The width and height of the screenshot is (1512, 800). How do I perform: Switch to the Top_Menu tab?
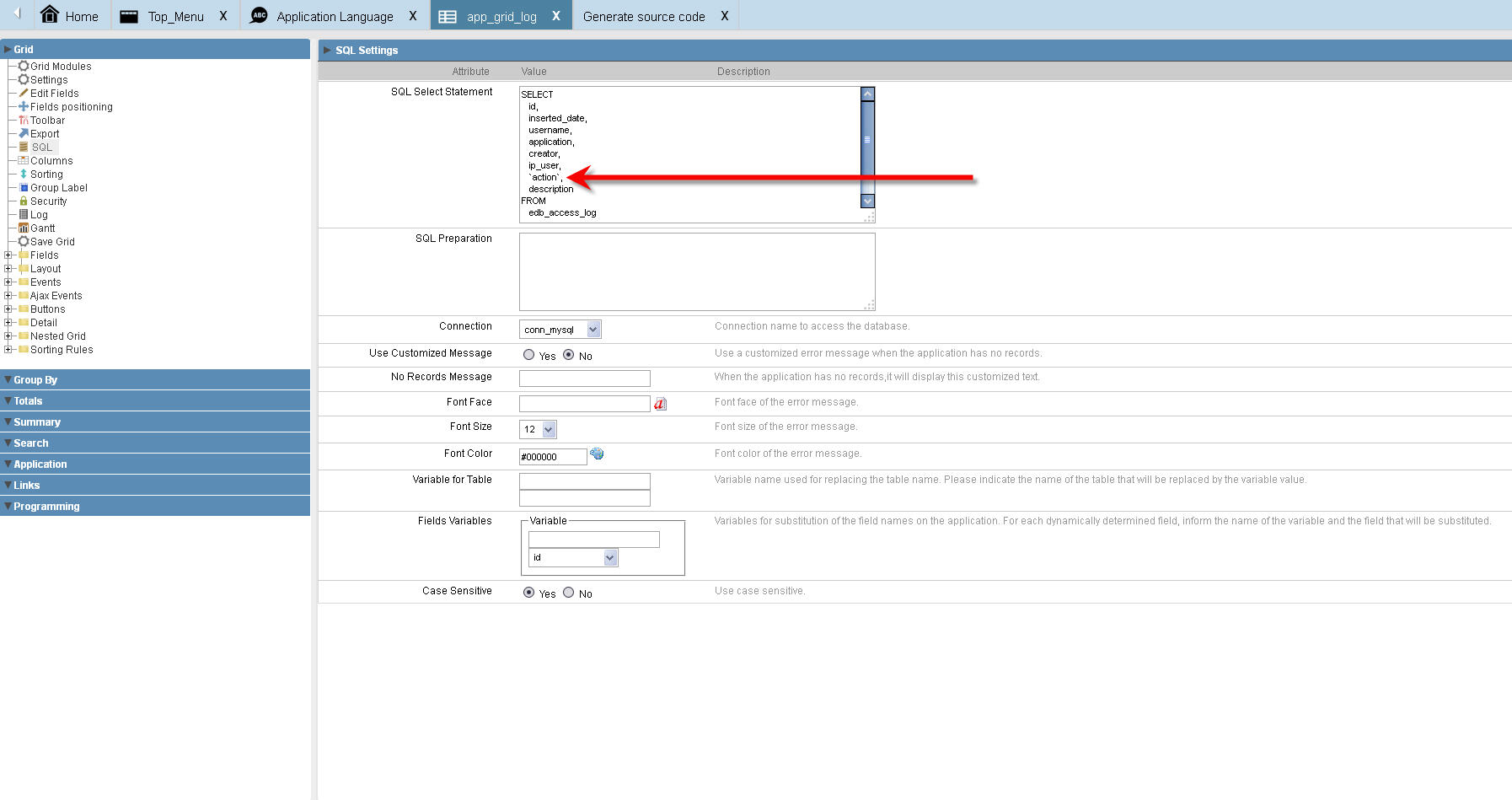tap(175, 15)
